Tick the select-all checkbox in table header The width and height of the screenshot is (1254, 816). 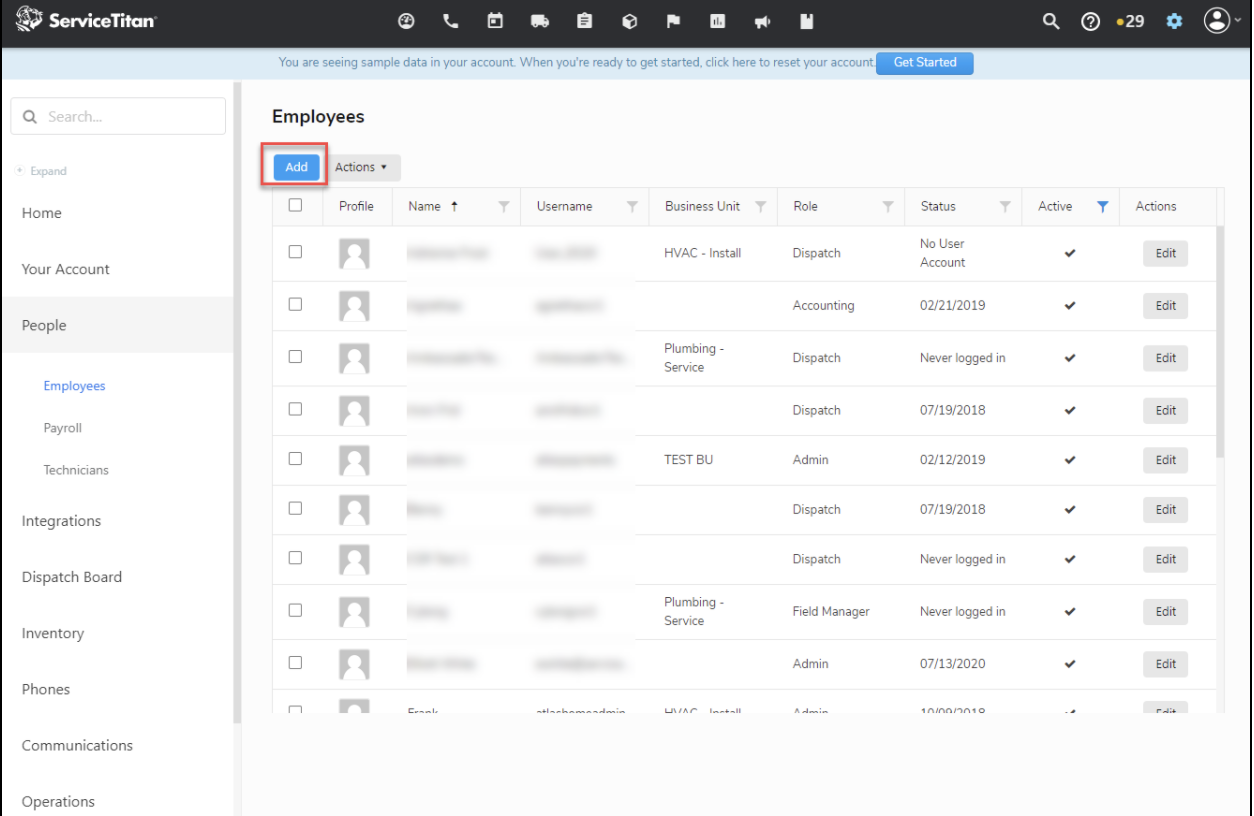295,205
